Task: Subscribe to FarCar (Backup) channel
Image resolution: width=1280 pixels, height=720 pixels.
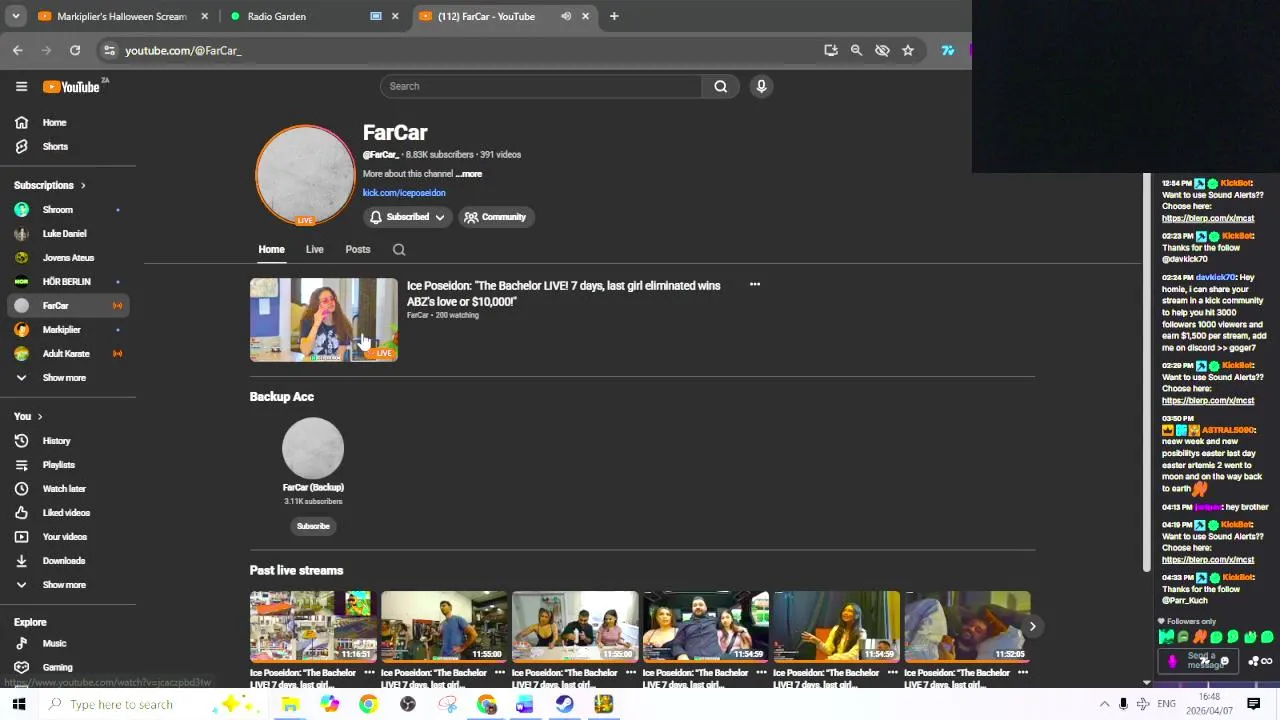Action: [313, 526]
